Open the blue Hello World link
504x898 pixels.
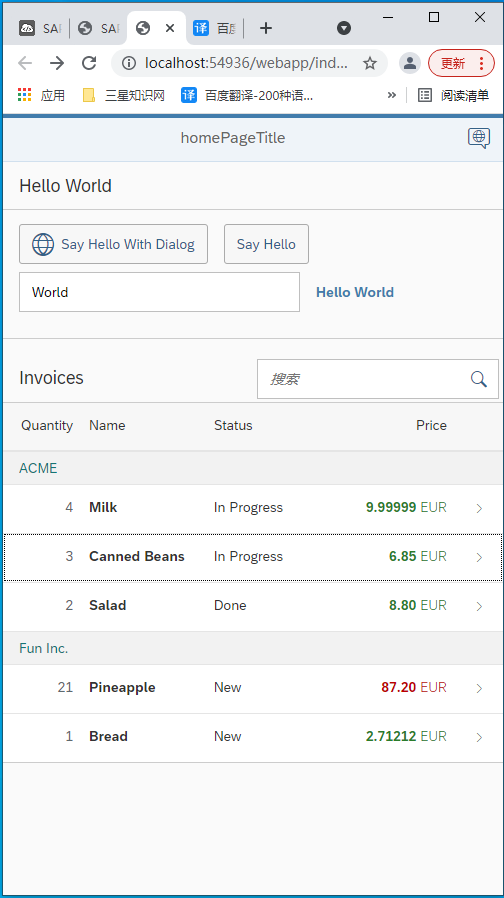click(355, 292)
